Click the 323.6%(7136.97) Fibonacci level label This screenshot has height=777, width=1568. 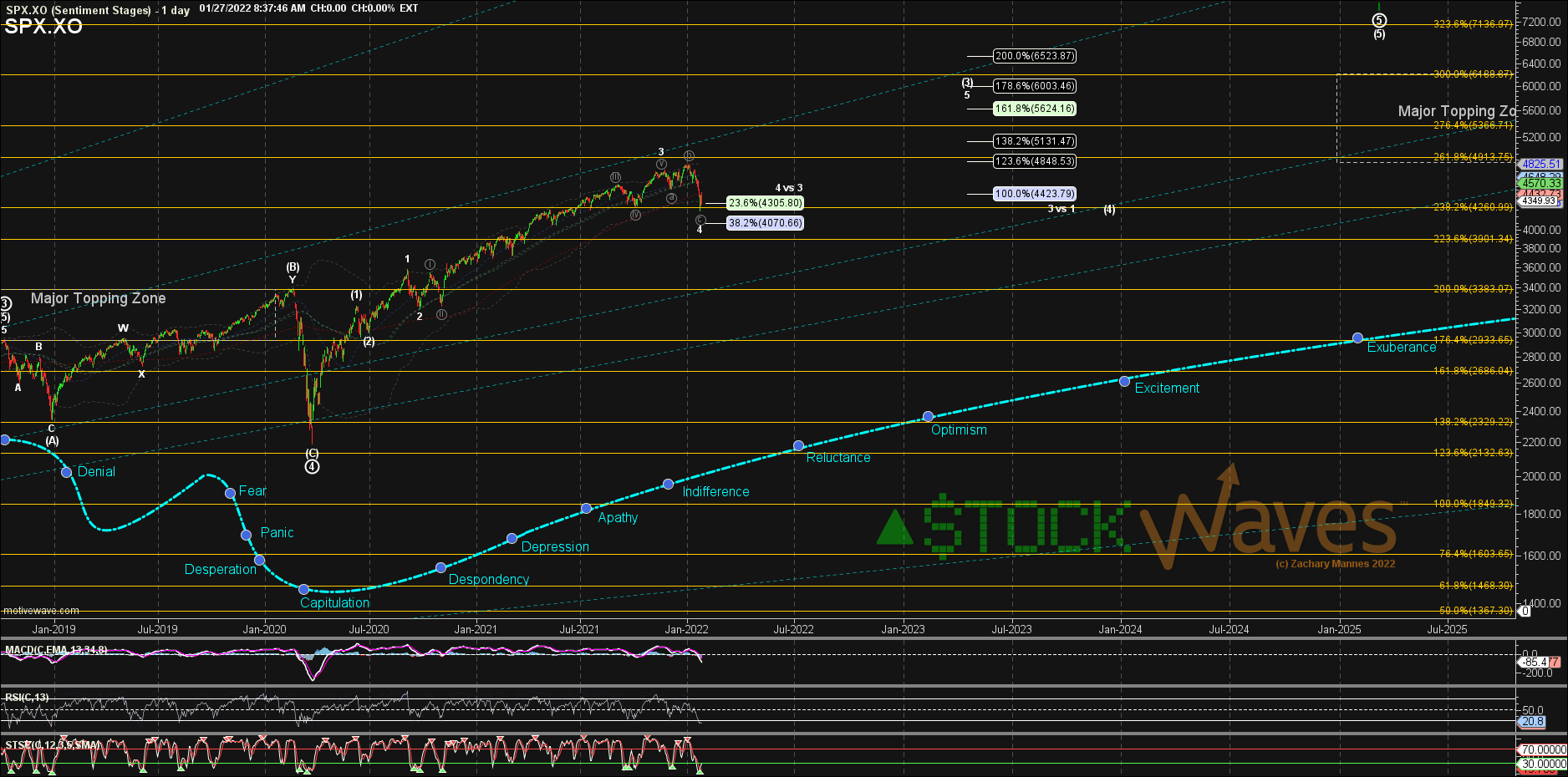point(1473,24)
